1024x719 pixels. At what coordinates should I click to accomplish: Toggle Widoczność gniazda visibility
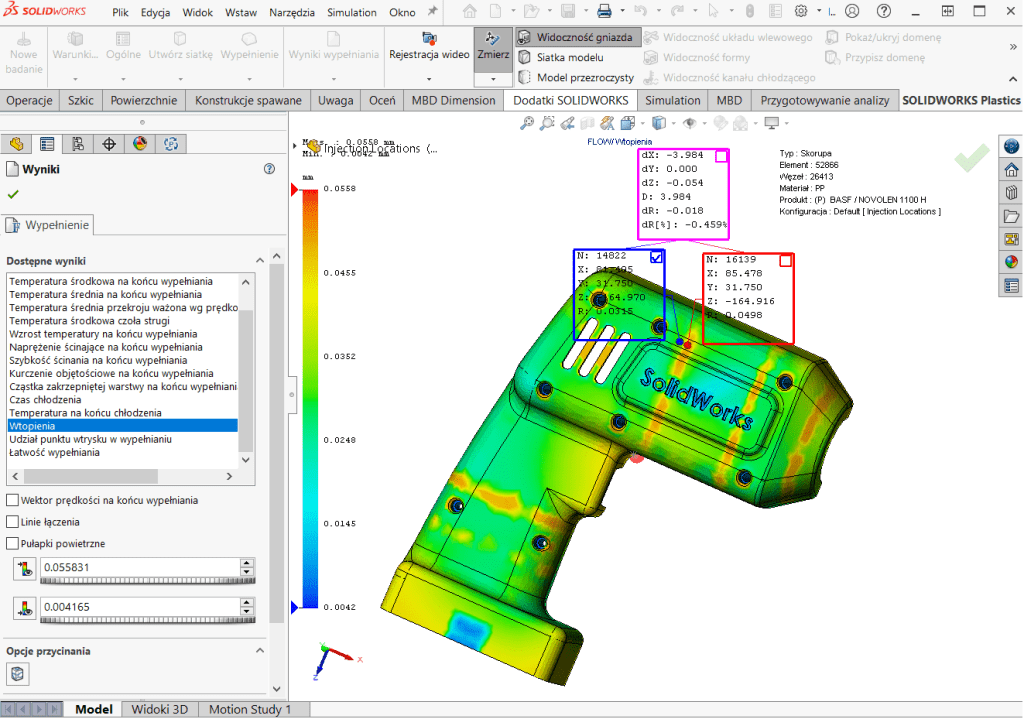click(x=577, y=37)
